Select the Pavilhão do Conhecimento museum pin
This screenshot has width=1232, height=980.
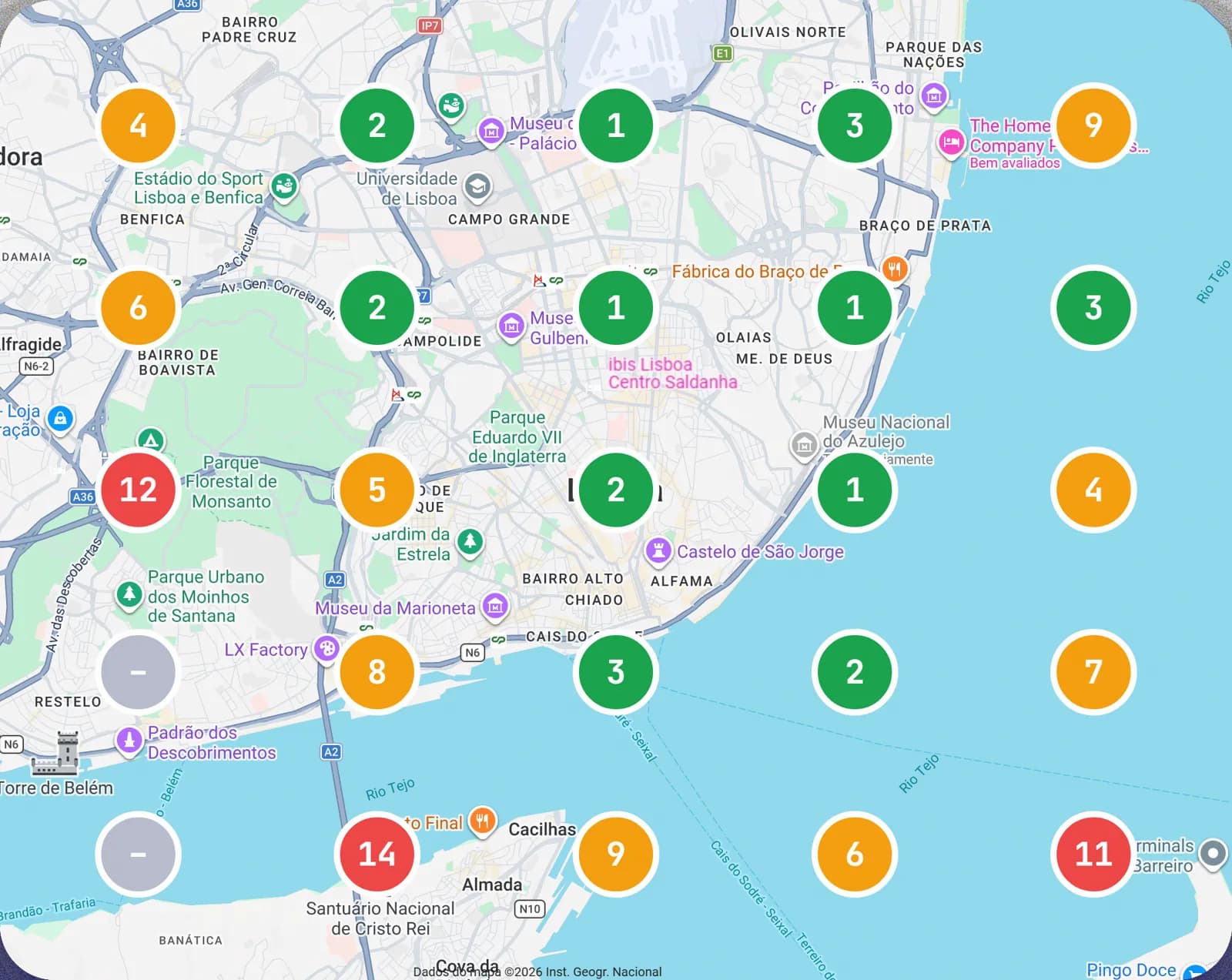point(934,96)
